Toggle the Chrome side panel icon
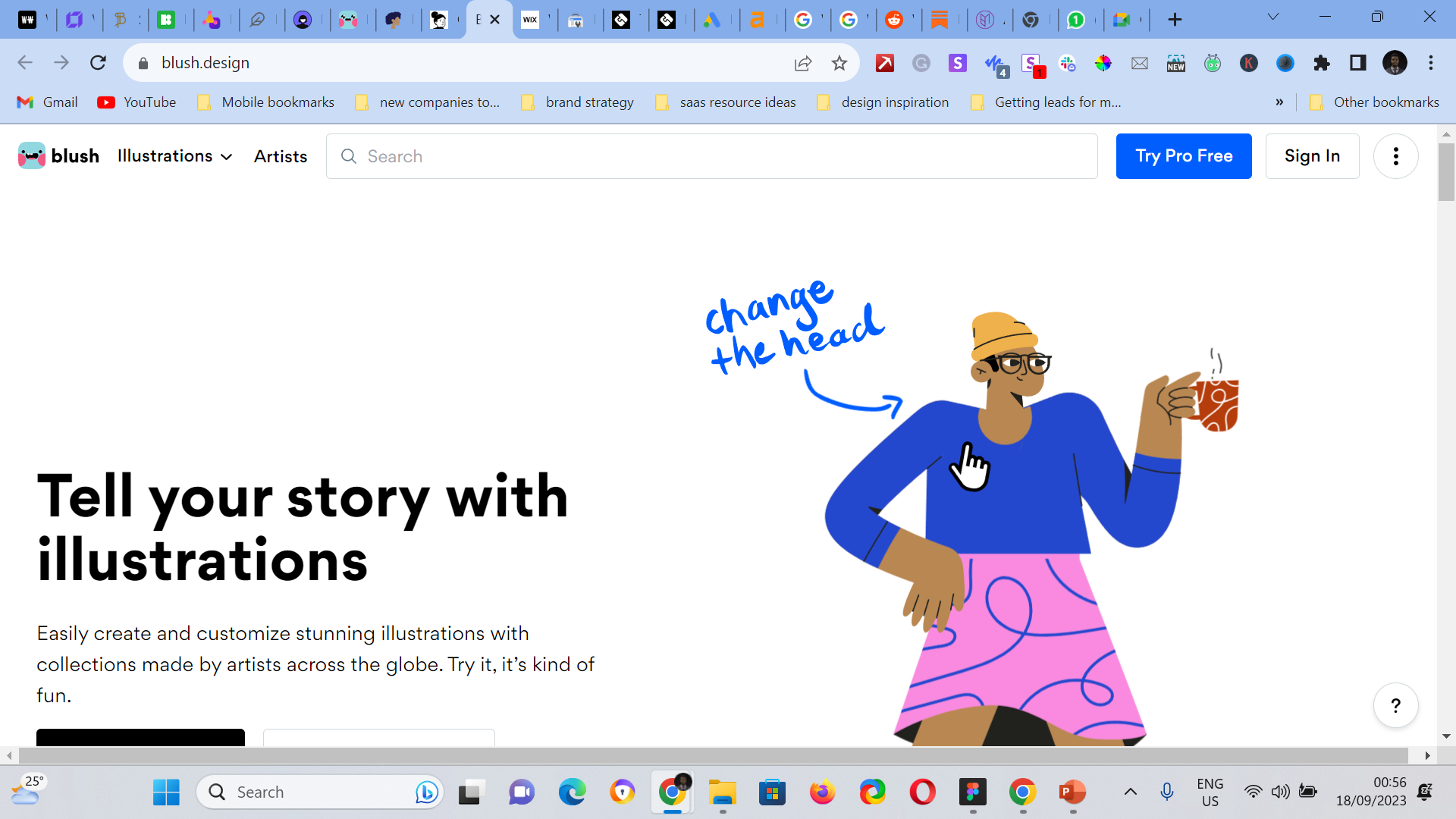This screenshot has width=1456, height=819. click(1357, 63)
